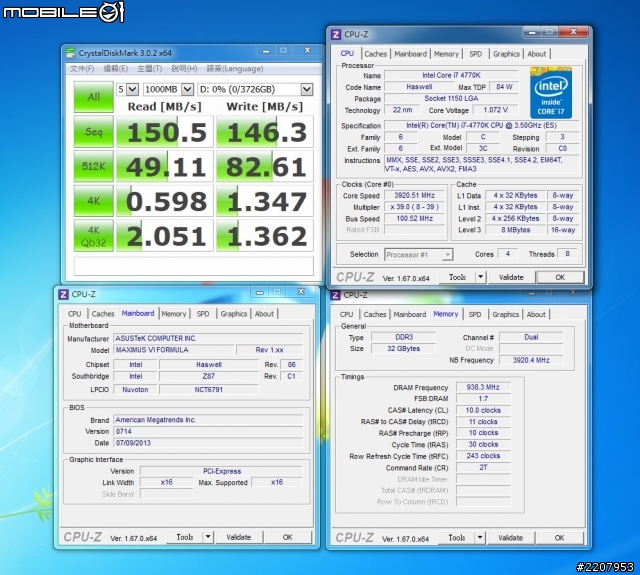
Task: Open the 主題(T) menu in CrystalDiskMark
Action: point(149,69)
